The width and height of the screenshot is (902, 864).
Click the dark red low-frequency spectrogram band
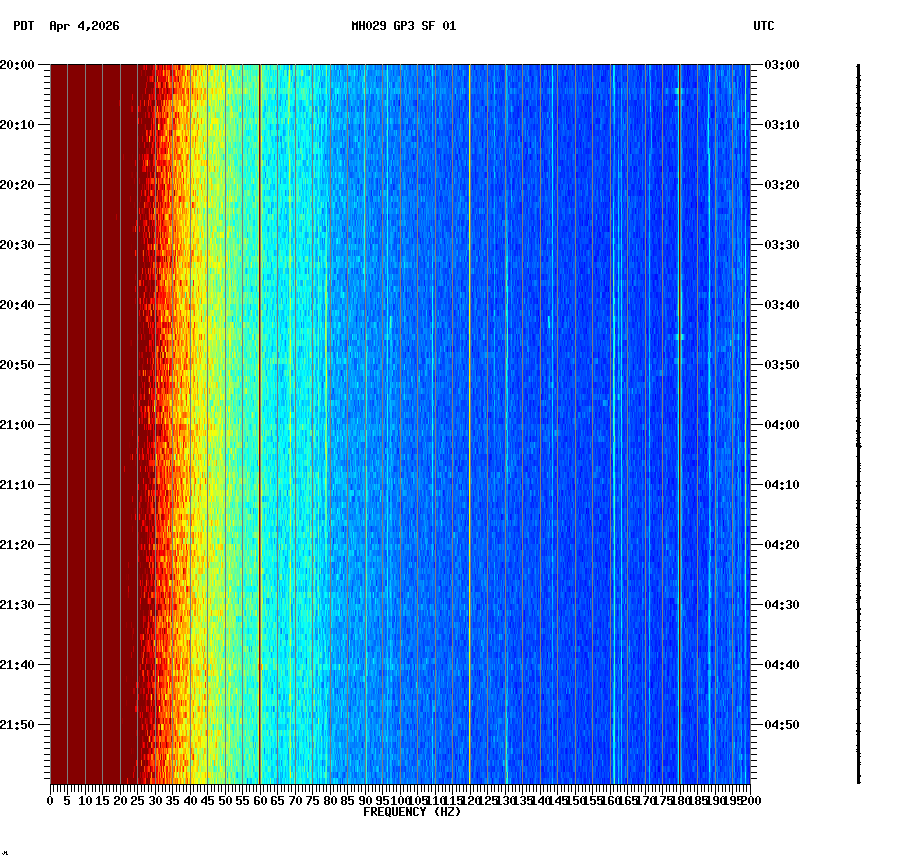pos(90,400)
